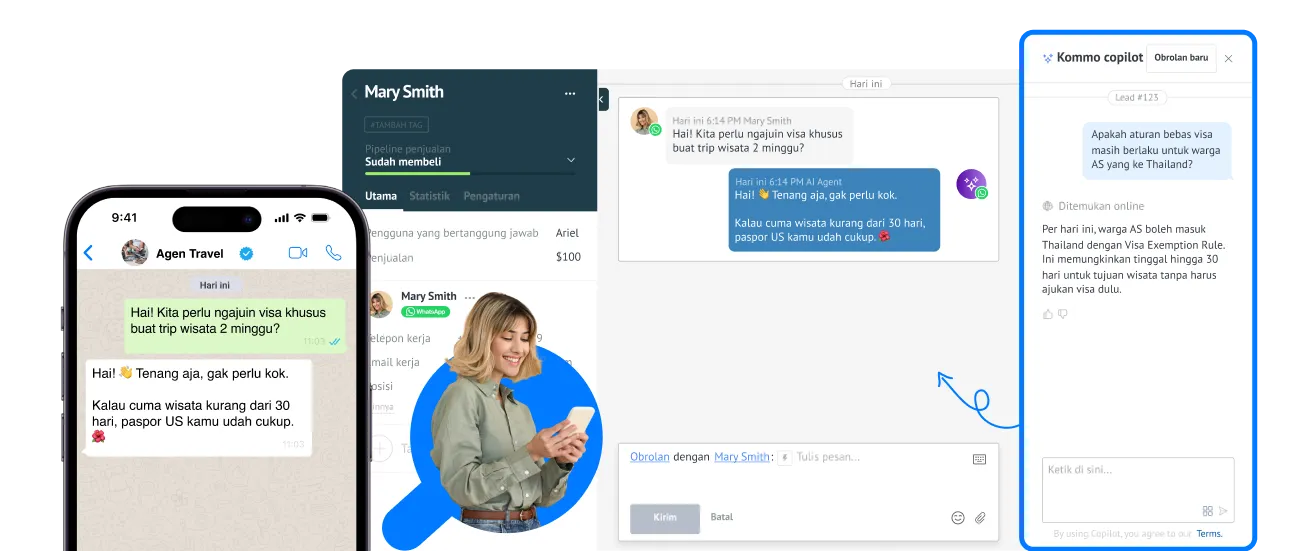Click Mary Smith's visa question message bubble
Viewport: 1302px width, 551px height.
point(759,136)
